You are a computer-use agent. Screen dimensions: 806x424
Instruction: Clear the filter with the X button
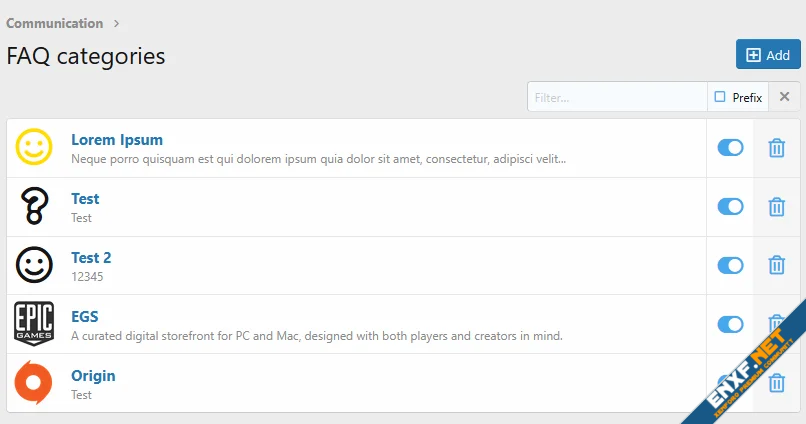[784, 97]
